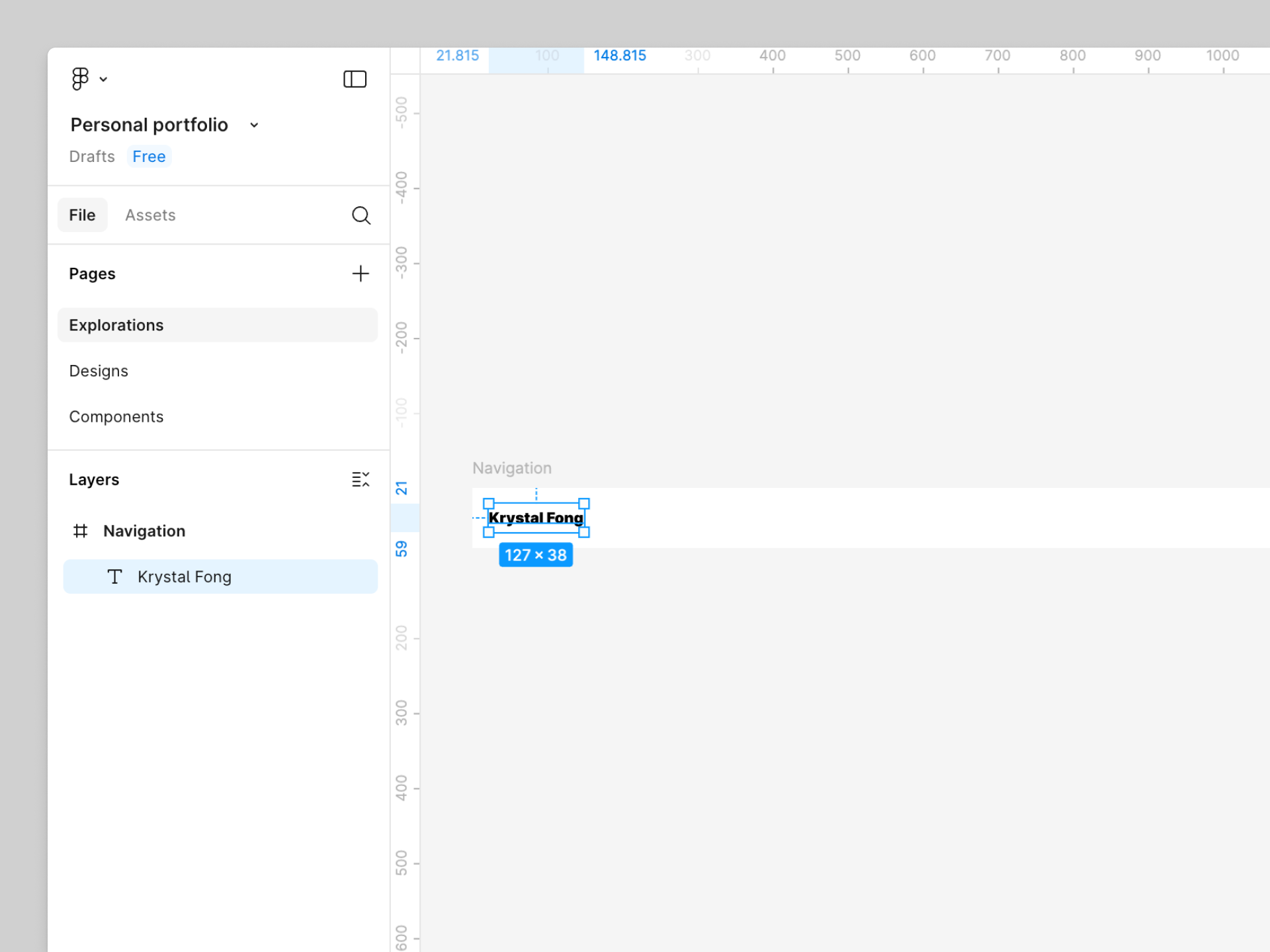
Task: Switch to the File tab
Action: (x=82, y=215)
